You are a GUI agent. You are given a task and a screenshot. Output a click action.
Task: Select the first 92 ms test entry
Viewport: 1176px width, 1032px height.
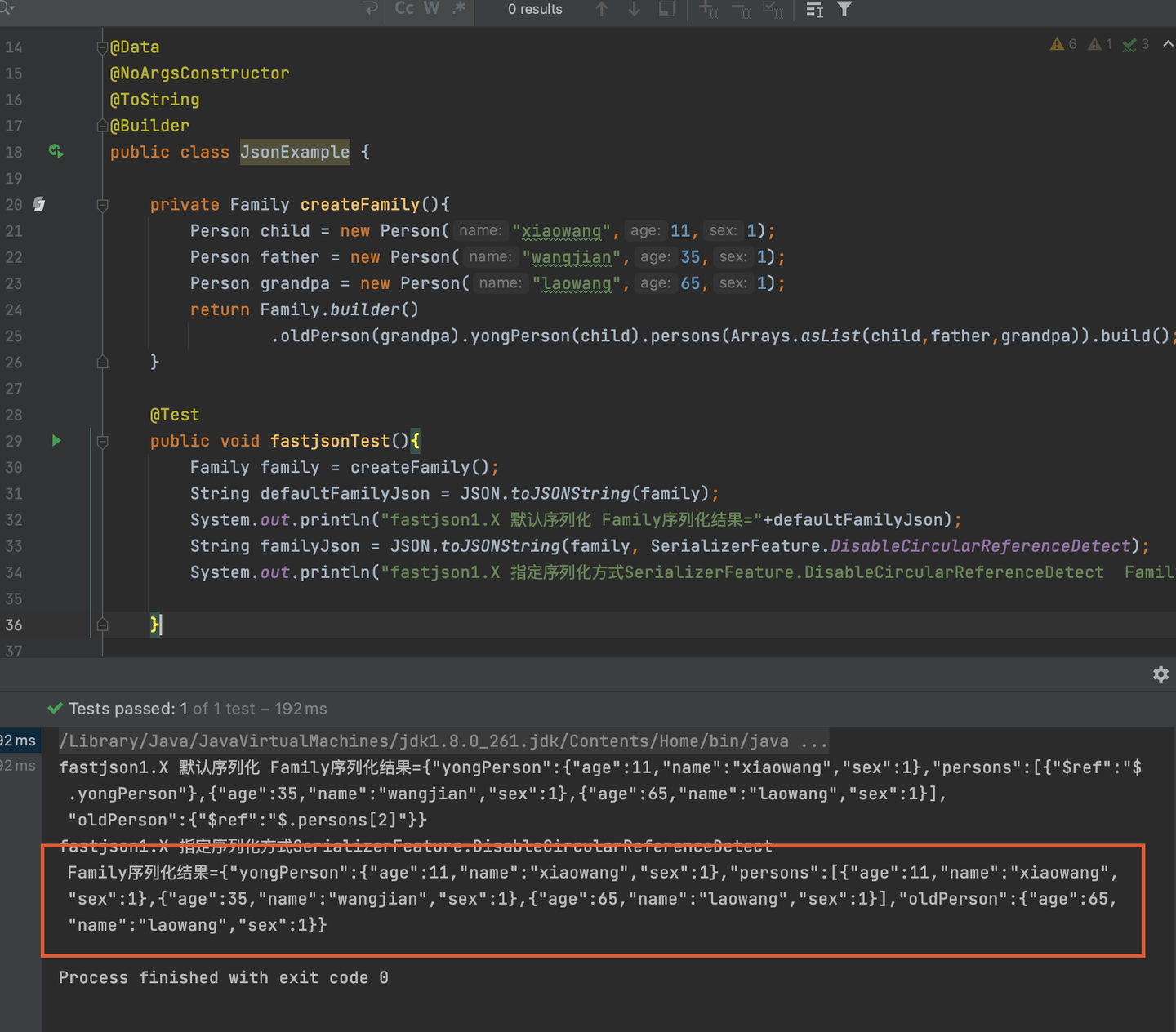[x=19, y=741]
